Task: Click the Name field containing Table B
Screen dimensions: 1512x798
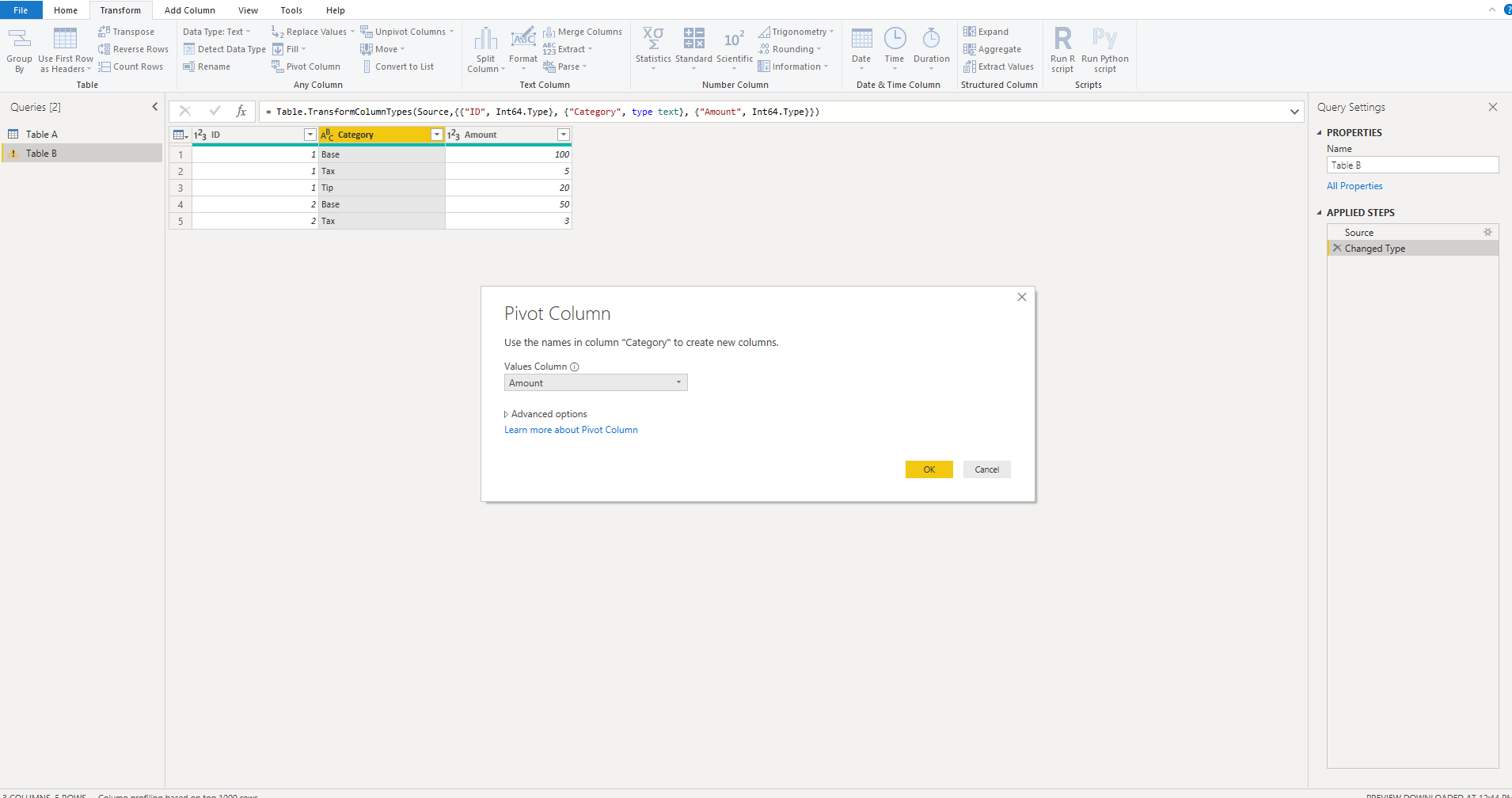Action: point(1412,165)
